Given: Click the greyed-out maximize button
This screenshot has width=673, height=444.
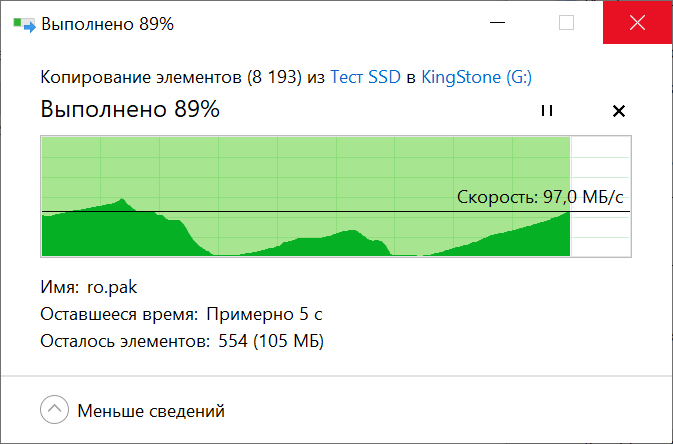Looking at the screenshot, I should coord(567,22).
